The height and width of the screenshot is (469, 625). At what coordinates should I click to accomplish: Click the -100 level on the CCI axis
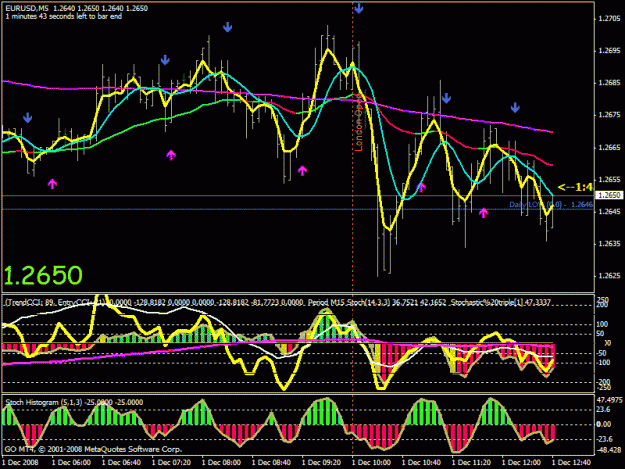click(x=603, y=363)
